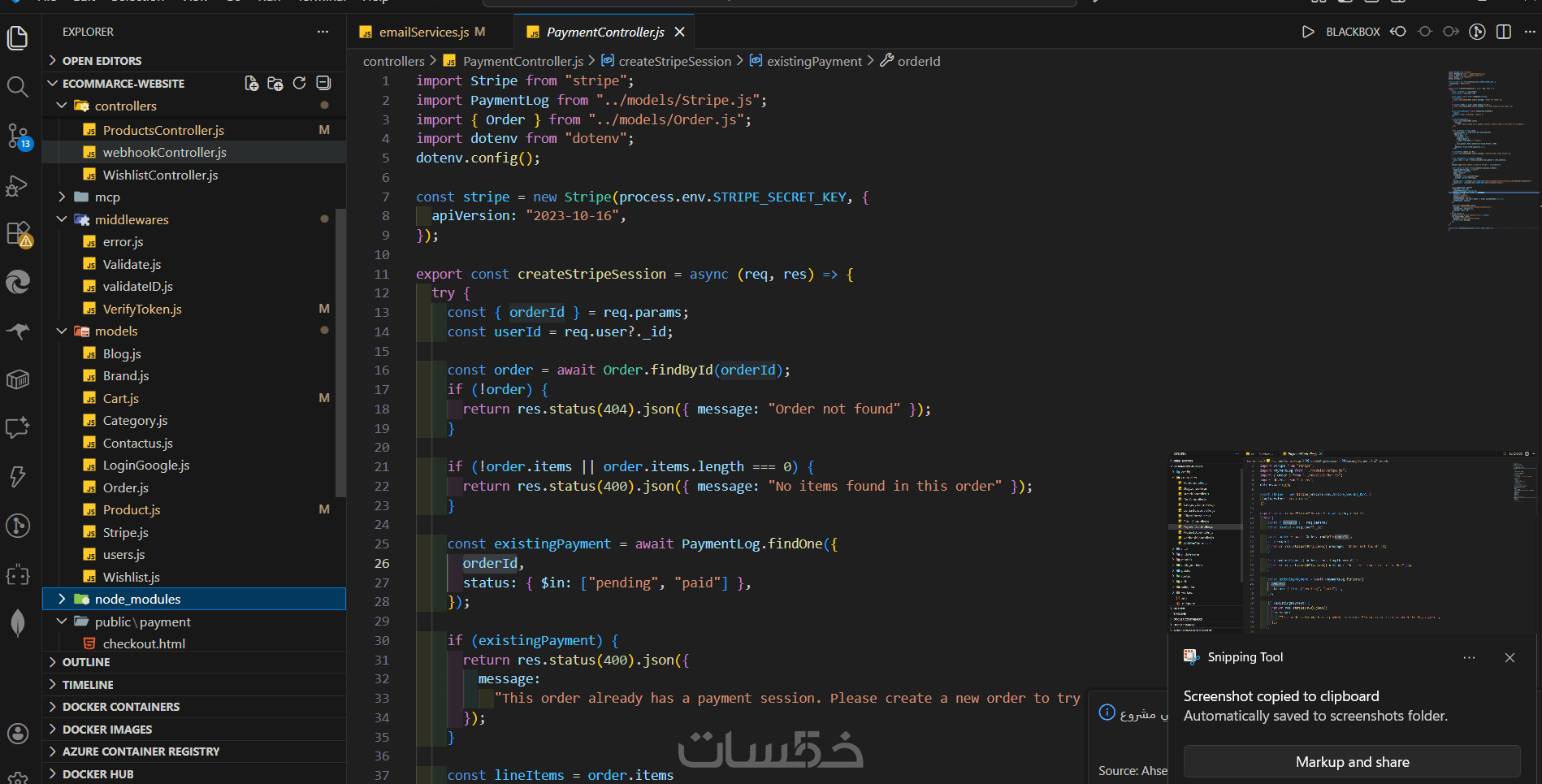Open VerifyToken.js in middlewares

[194, 309]
